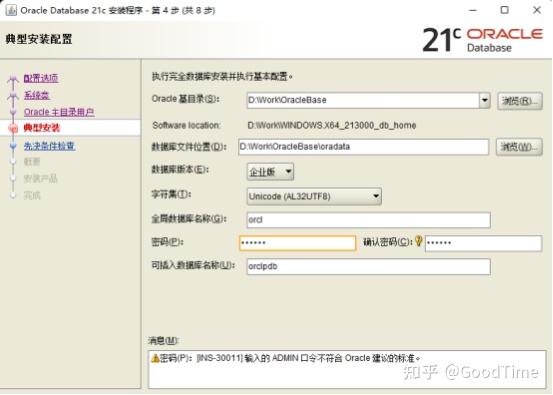Browse for the database file location
This screenshot has height=395, width=553.
click(x=519, y=147)
